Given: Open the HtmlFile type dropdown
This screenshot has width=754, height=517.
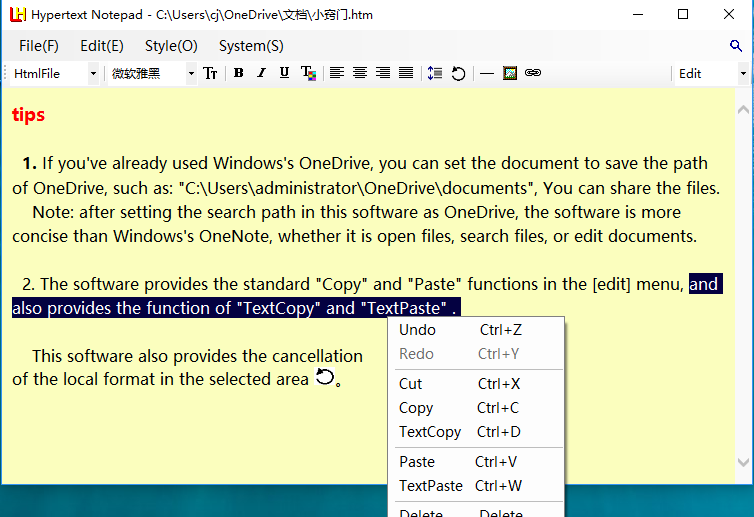Looking at the screenshot, I should [x=93, y=74].
